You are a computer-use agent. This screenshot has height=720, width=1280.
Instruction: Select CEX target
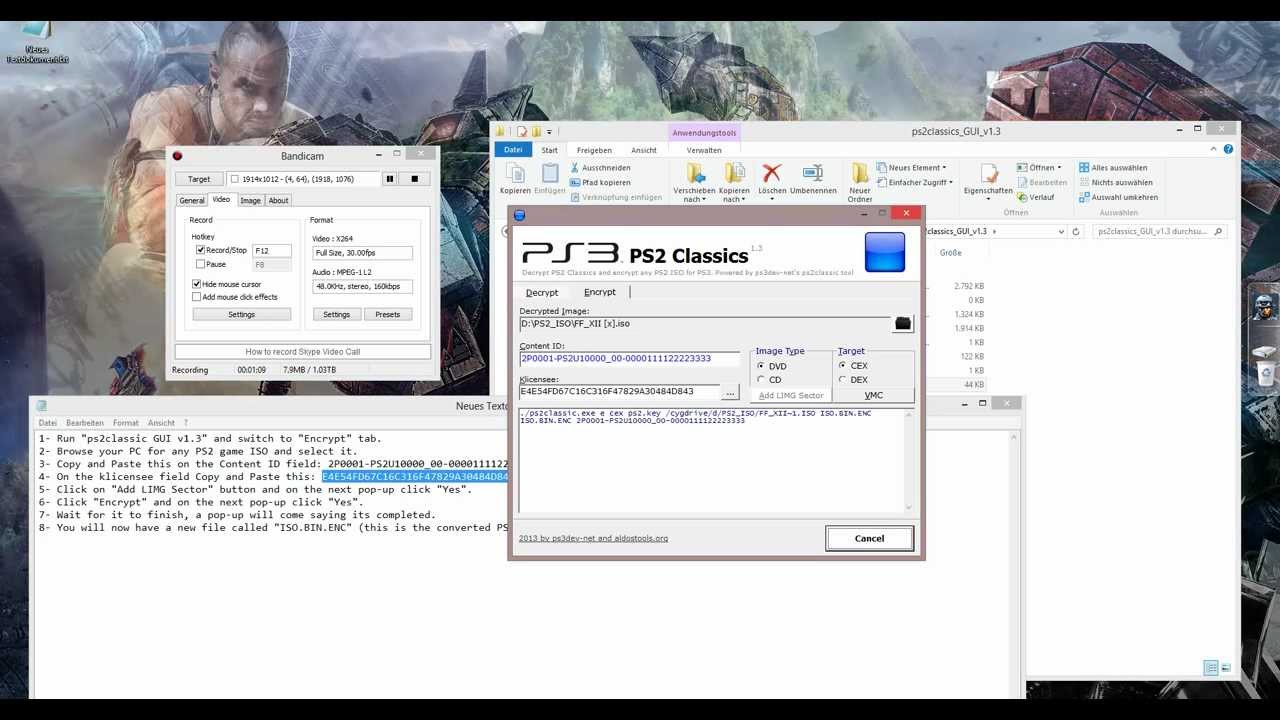pyautogui.click(x=842, y=366)
